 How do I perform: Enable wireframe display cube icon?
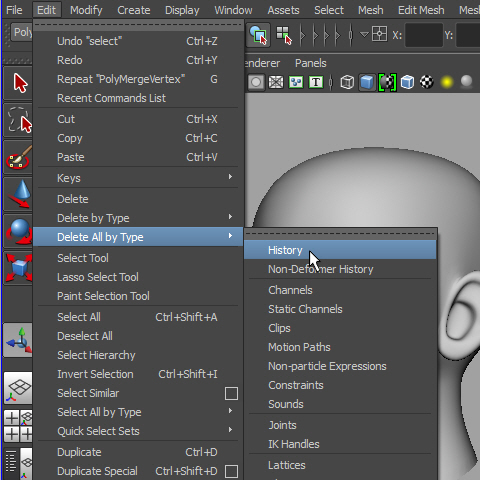coord(347,82)
